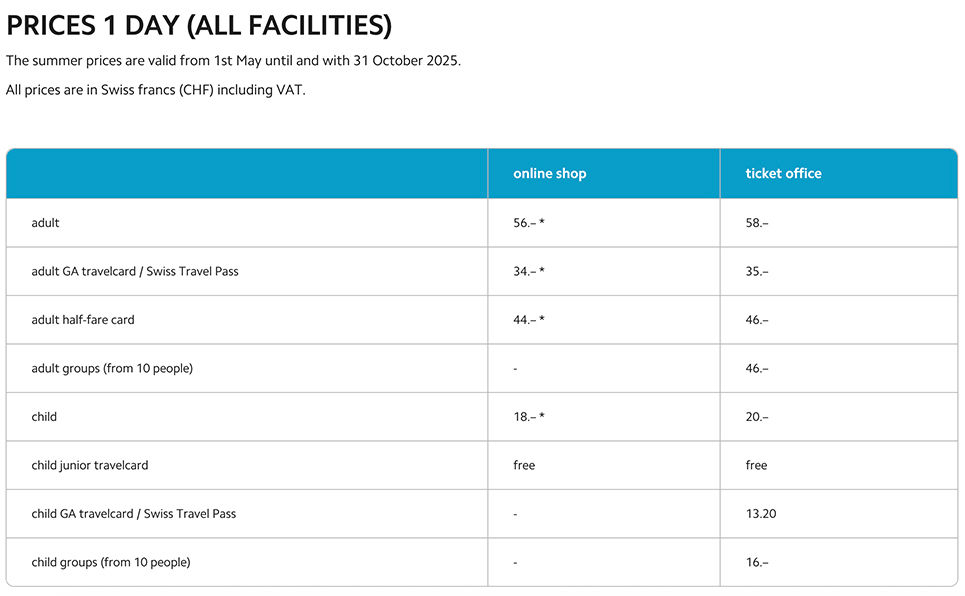965x596 pixels.
Task: Click the Swiss francs VAT note
Action: tap(155, 90)
